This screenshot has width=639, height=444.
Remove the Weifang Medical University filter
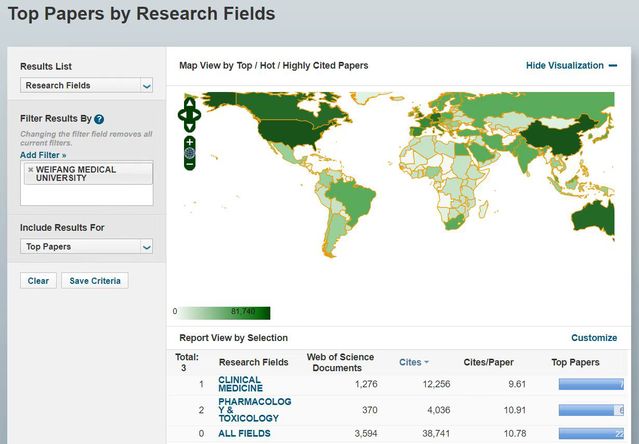30,170
